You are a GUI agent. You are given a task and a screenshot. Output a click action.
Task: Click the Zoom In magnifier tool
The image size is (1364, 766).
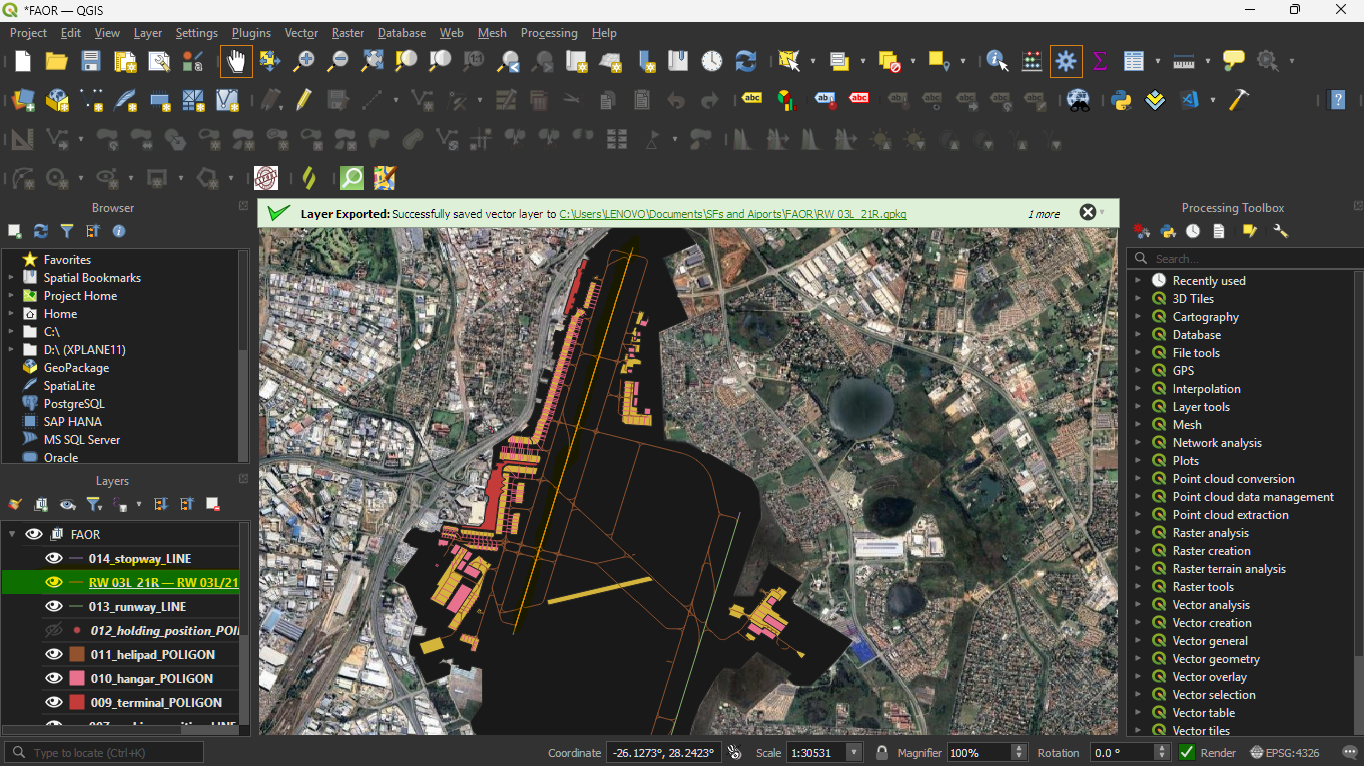coord(304,61)
